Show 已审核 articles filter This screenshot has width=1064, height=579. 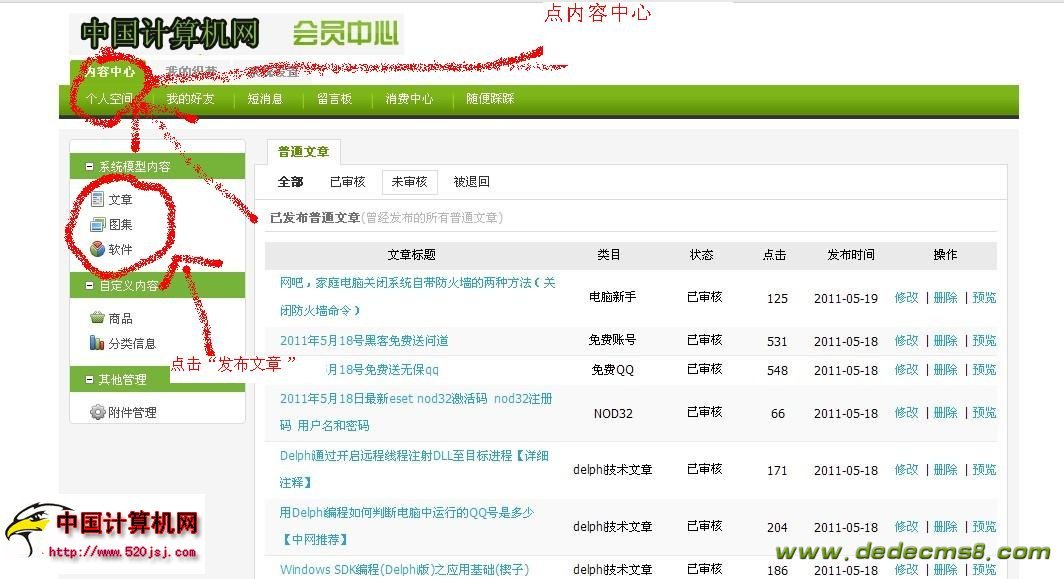347,182
